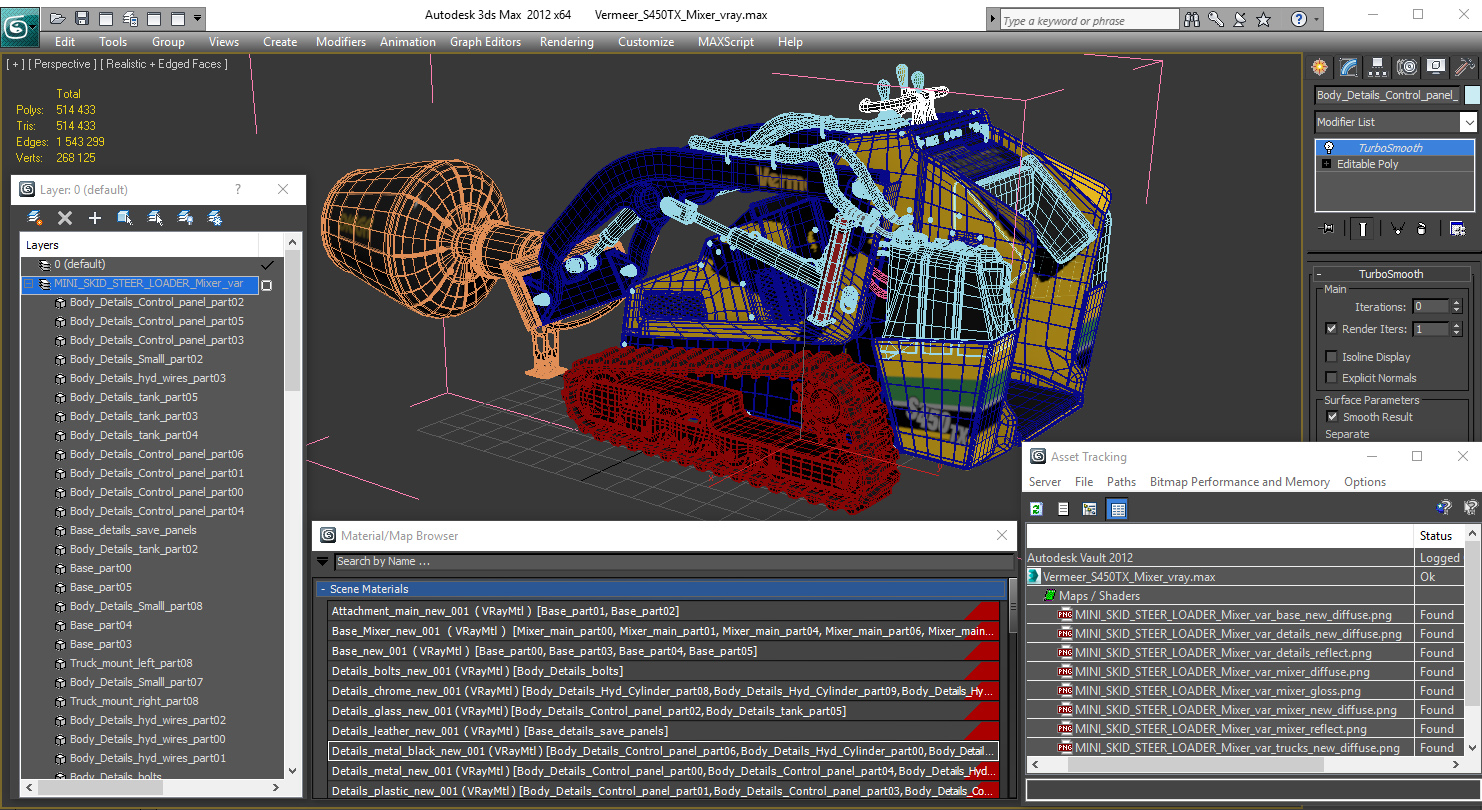
Task: Select Tree View icon in Asset Tracking
Action: tap(1090, 509)
